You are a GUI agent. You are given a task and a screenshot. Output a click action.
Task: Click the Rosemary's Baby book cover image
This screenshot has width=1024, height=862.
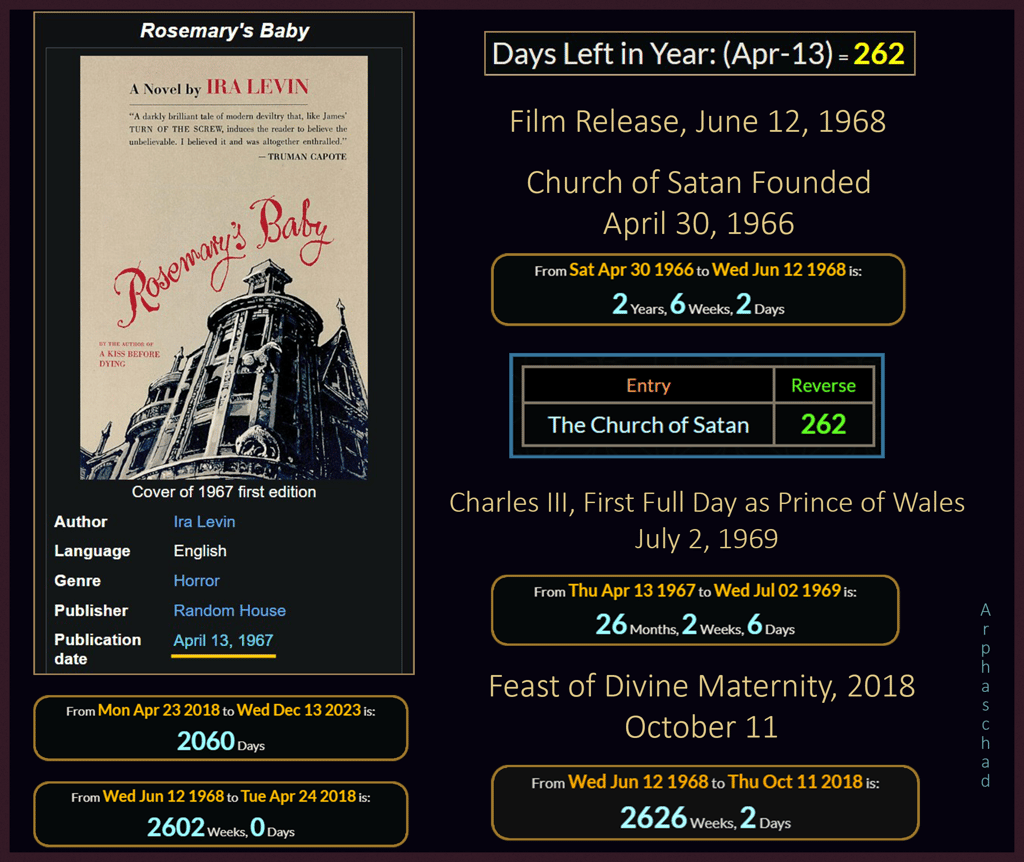[223, 268]
